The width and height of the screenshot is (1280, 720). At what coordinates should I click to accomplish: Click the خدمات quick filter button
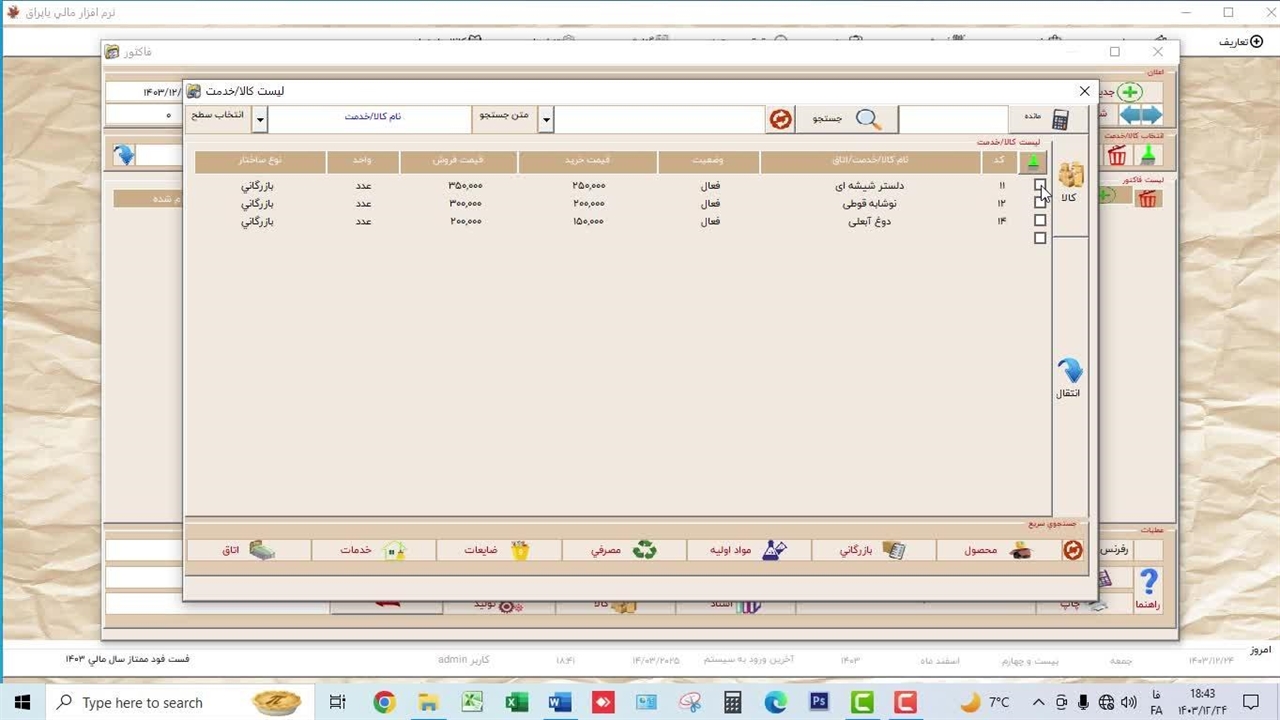pyautogui.click(x=373, y=550)
